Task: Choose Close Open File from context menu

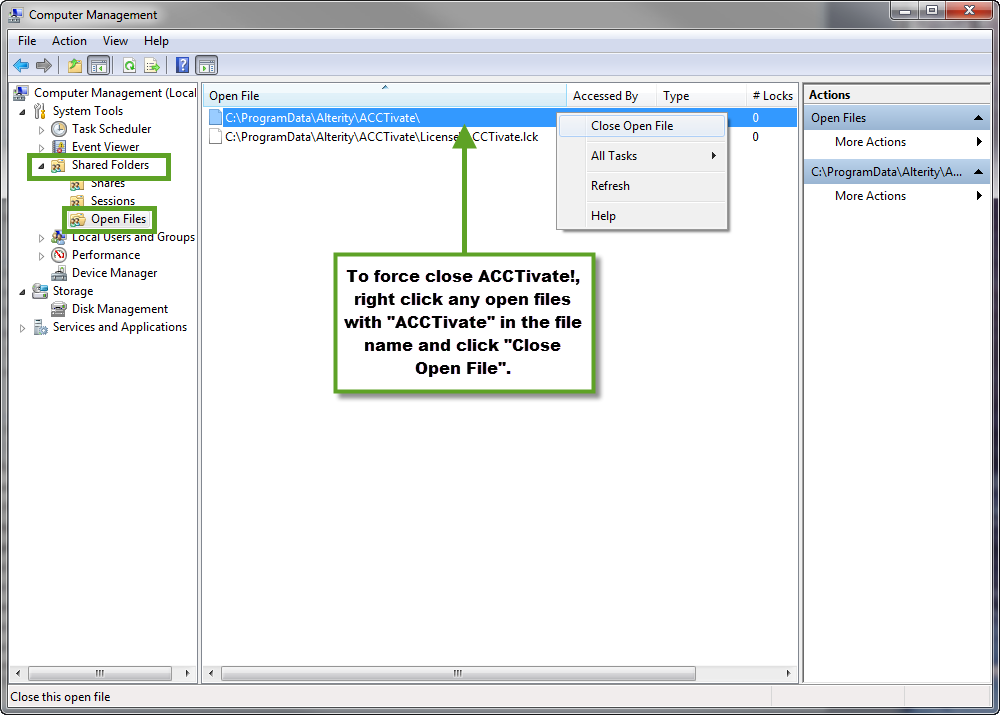Action: [642, 126]
